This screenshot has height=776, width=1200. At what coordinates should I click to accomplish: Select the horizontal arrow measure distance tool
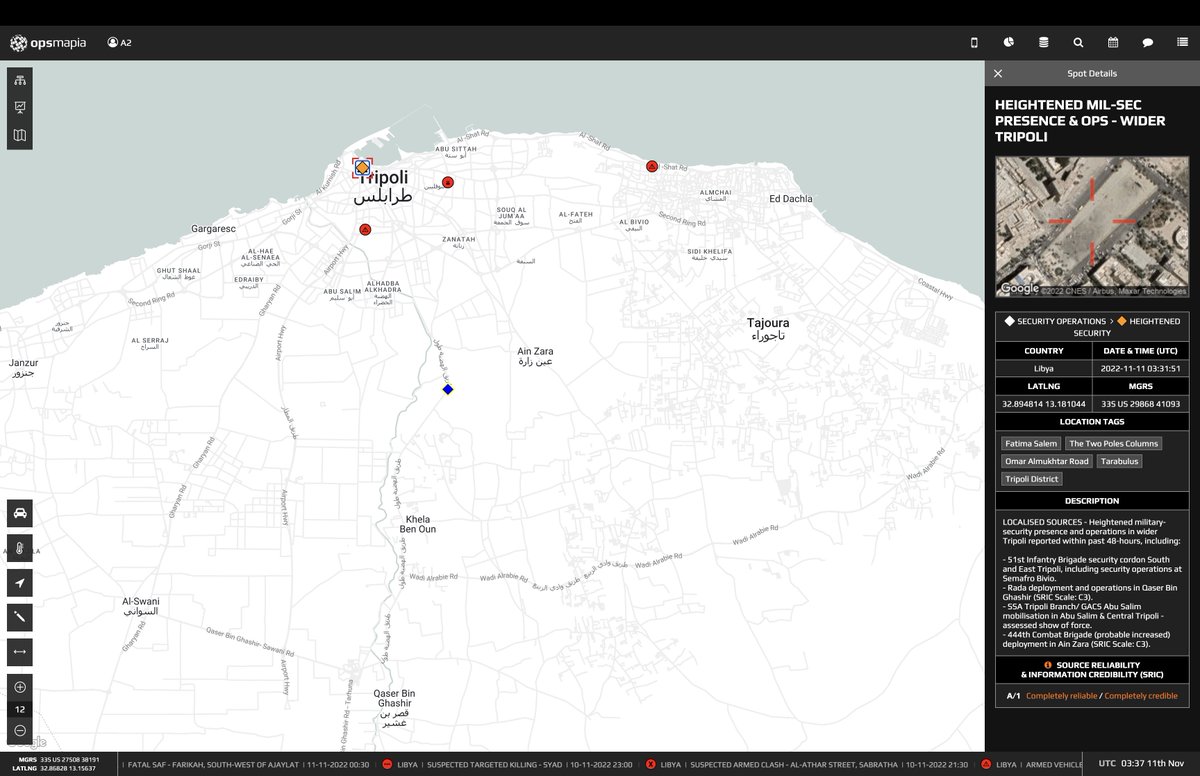tap(20, 652)
